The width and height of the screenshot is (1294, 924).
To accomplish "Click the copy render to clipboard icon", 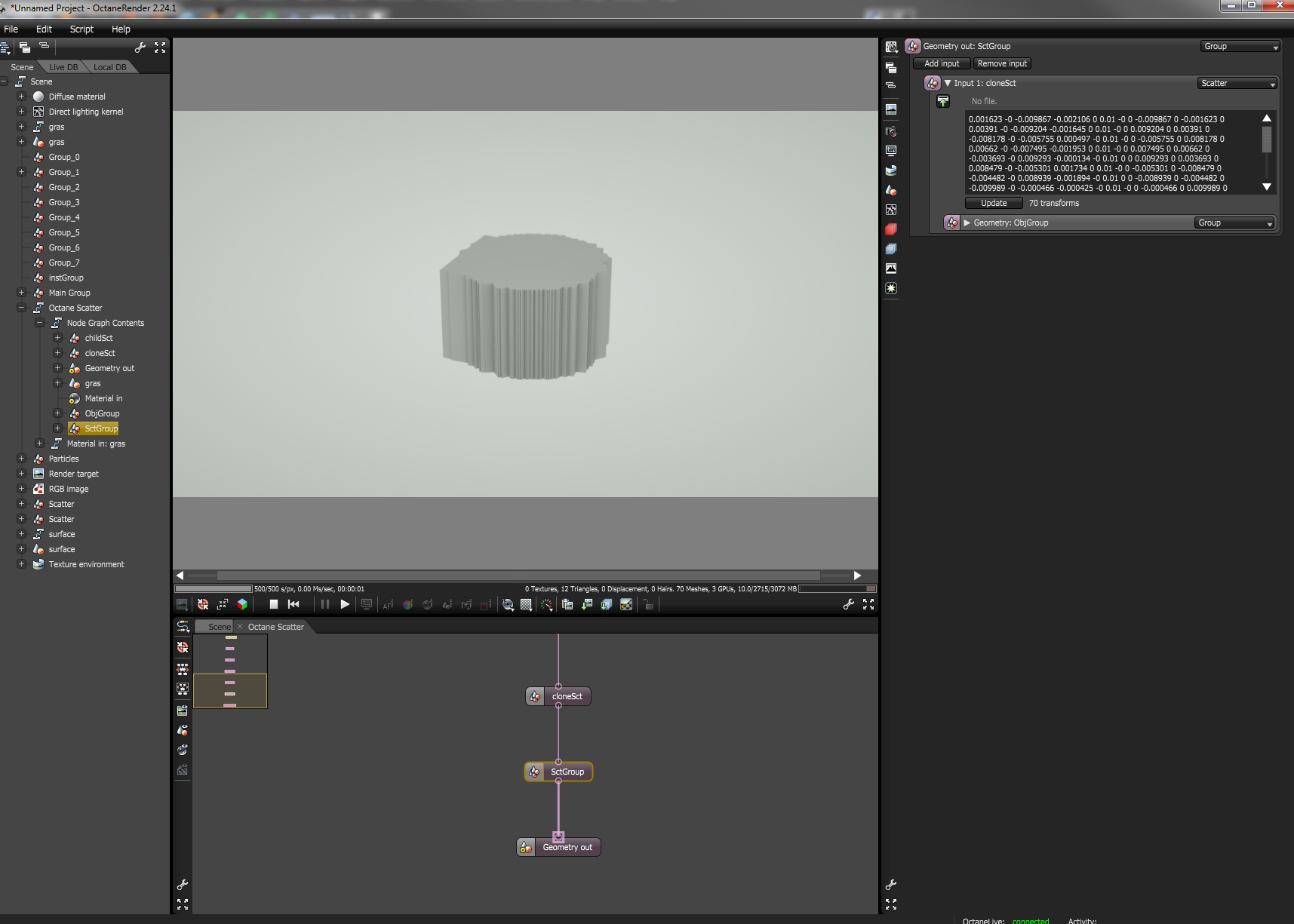I will [567, 604].
